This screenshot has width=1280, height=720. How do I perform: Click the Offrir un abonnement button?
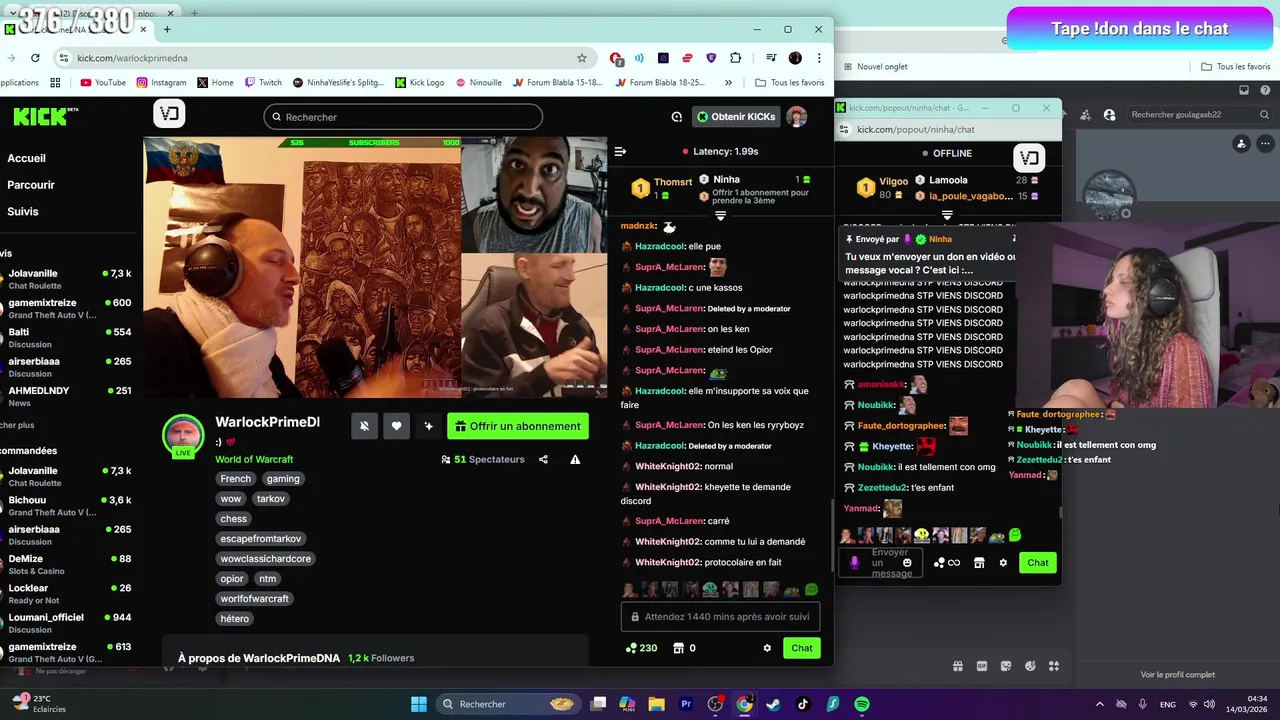(x=518, y=426)
